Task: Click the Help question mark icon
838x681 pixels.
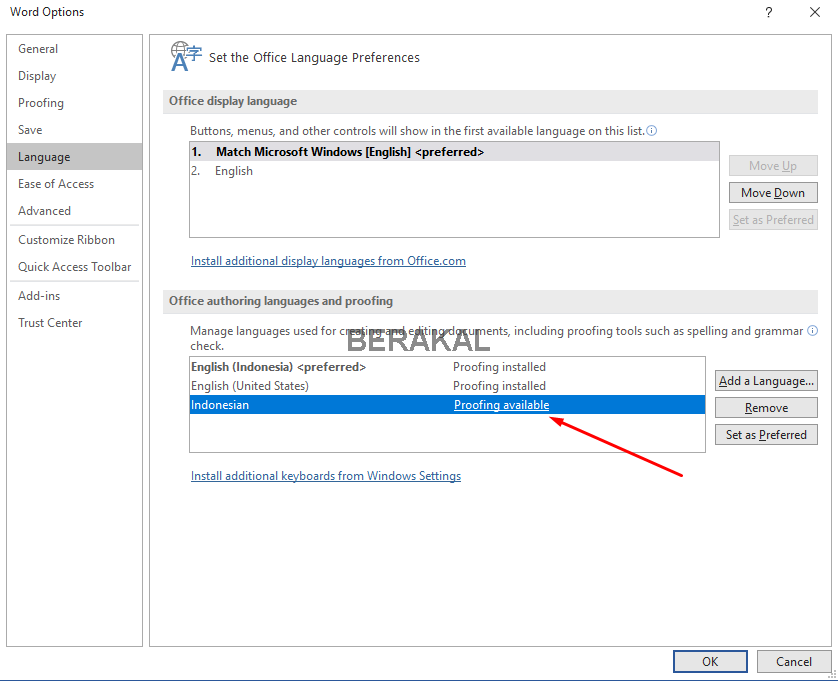Action: coord(769,12)
